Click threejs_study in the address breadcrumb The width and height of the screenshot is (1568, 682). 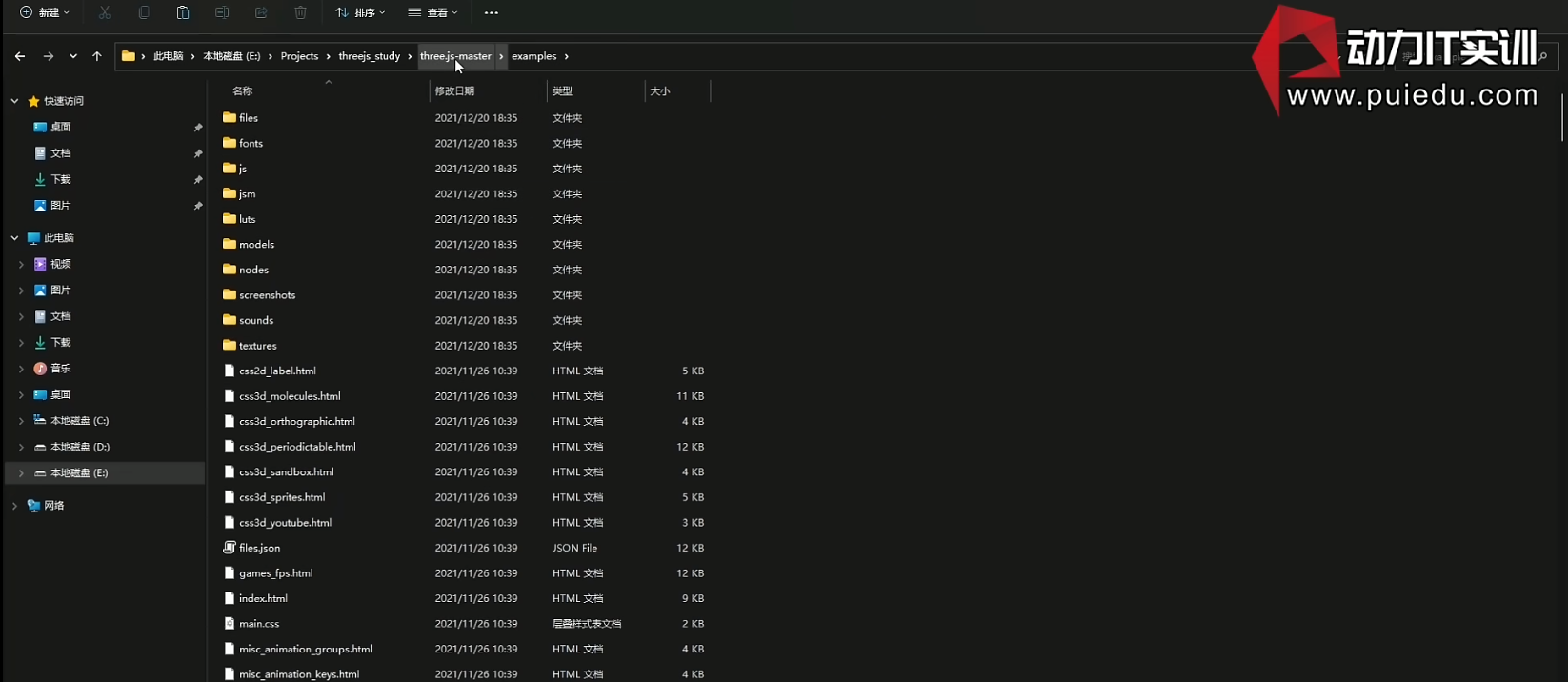[x=369, y=56]
